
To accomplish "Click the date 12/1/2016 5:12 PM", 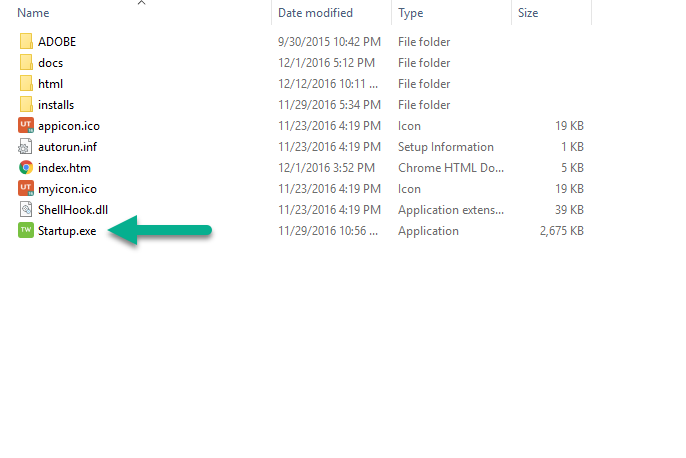I will [326, 63].
